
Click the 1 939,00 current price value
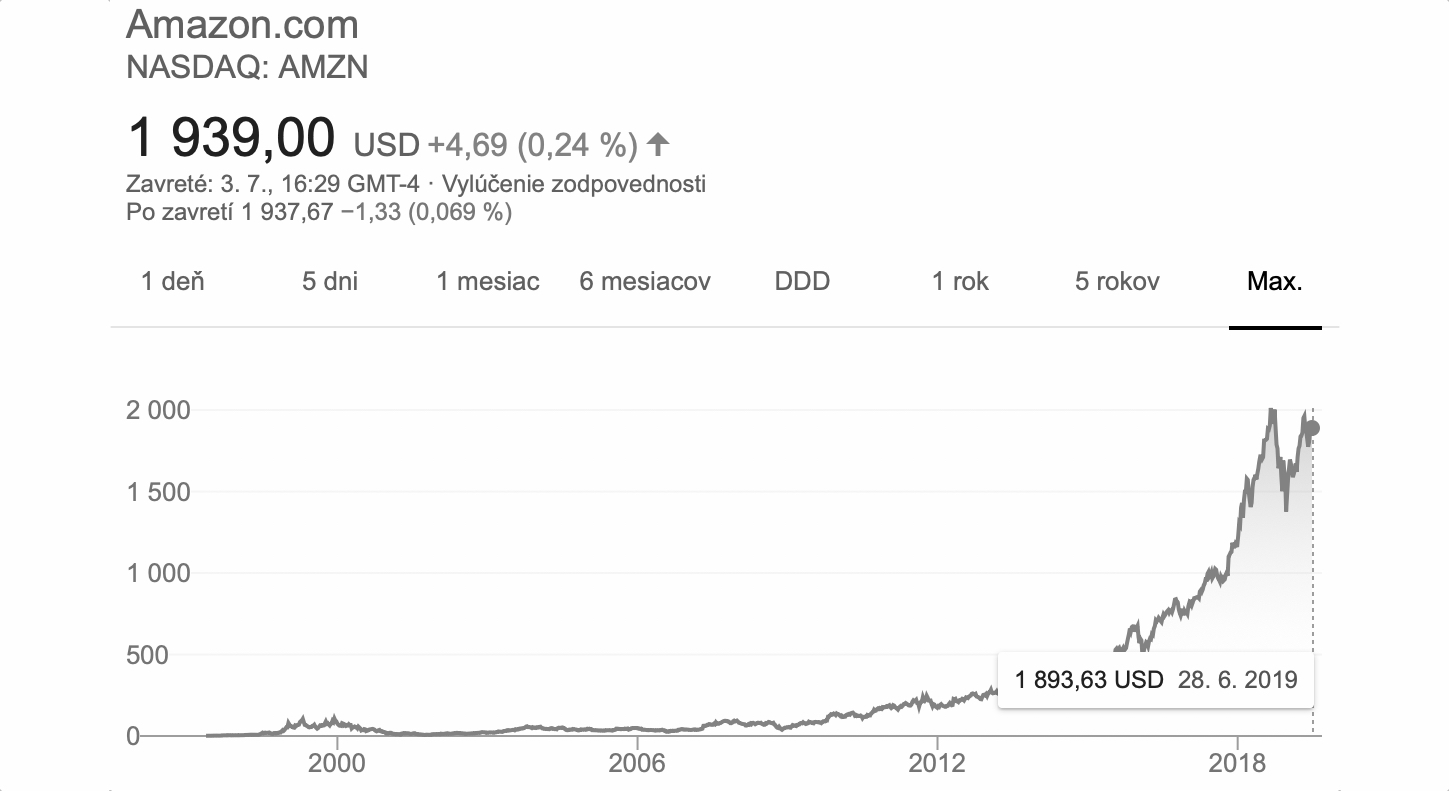[231, 138]
